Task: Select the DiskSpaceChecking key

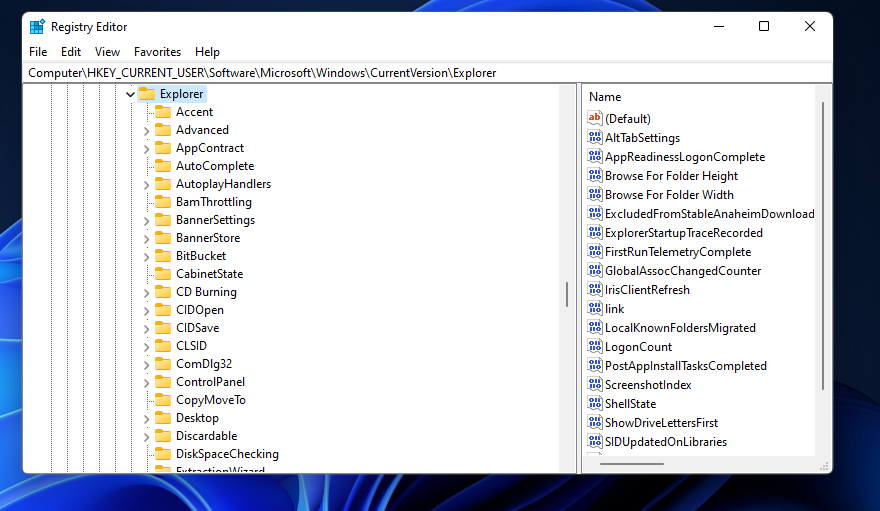Action: (227, 454)
